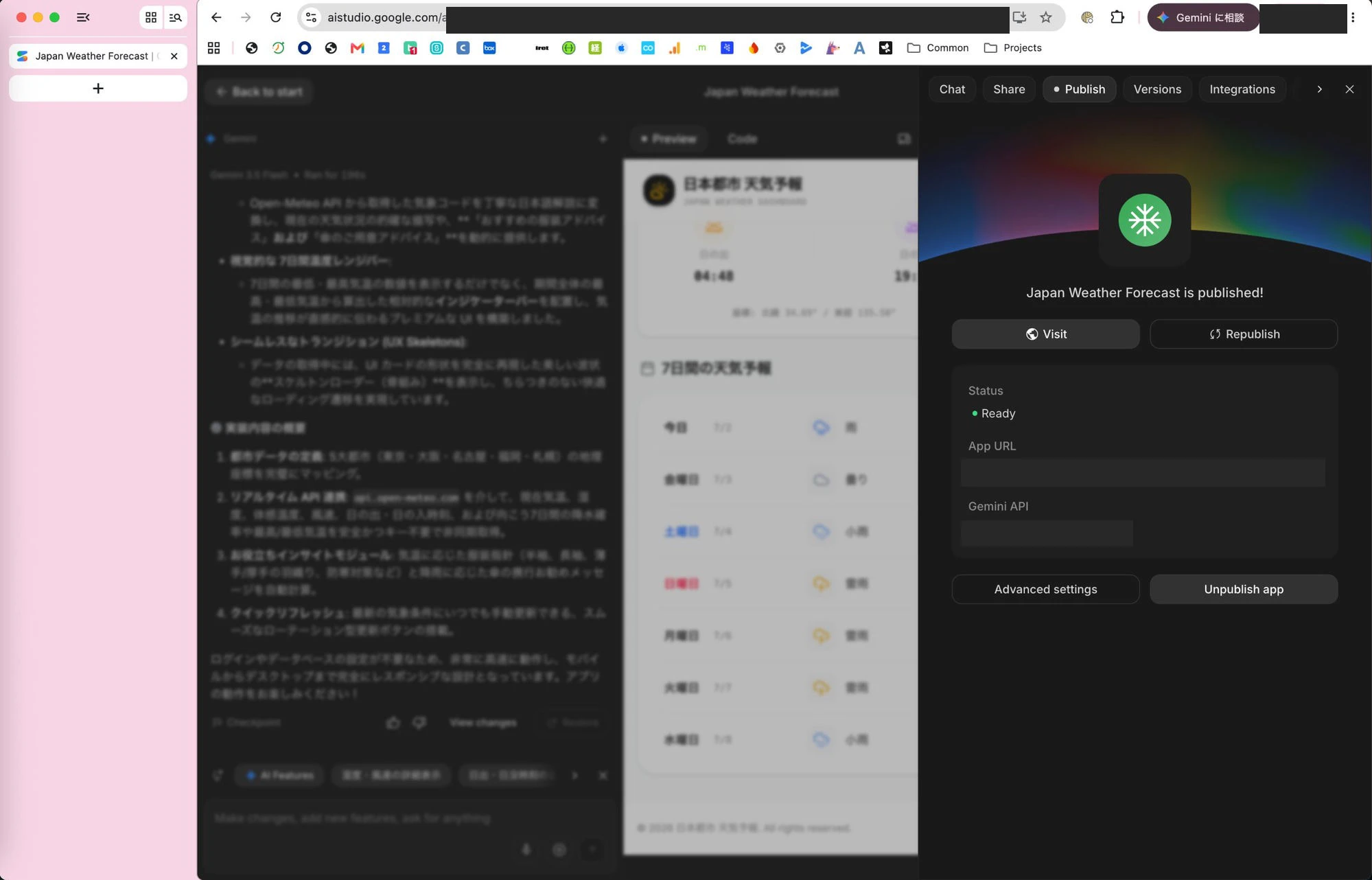Go forward with browser forward arrow
This screenshot has width=1372, height=880.
tap(246, 18)
